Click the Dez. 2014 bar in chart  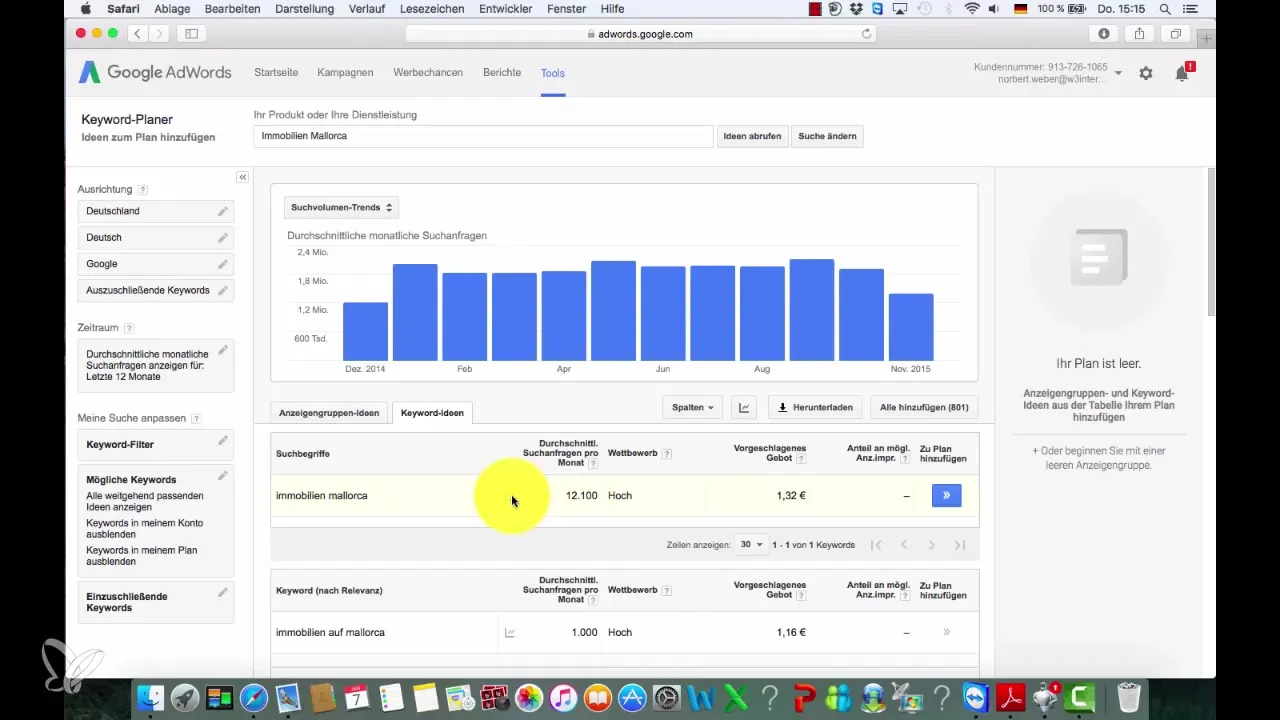click(x=365, y=331)
